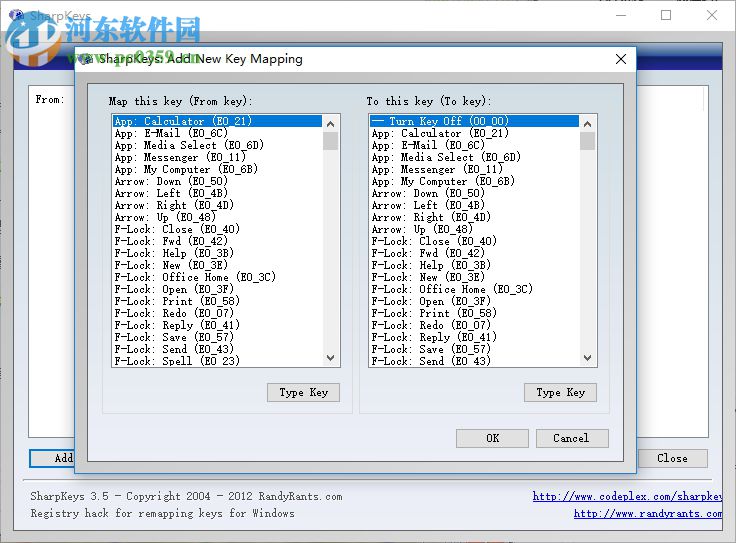Select F-Lock: Open in To key list

point(474,301)
